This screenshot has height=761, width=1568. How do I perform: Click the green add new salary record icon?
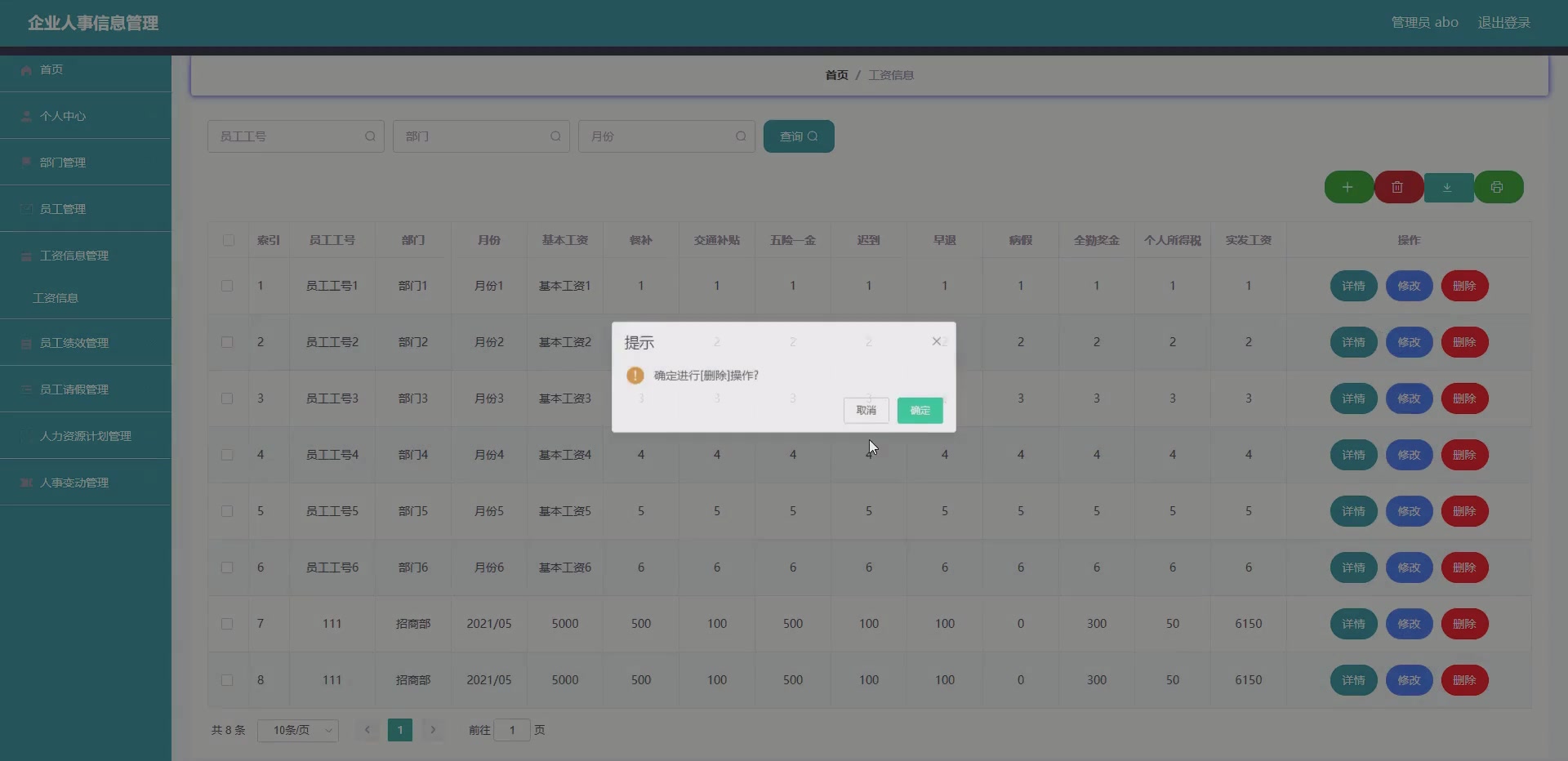point(1347,187)
